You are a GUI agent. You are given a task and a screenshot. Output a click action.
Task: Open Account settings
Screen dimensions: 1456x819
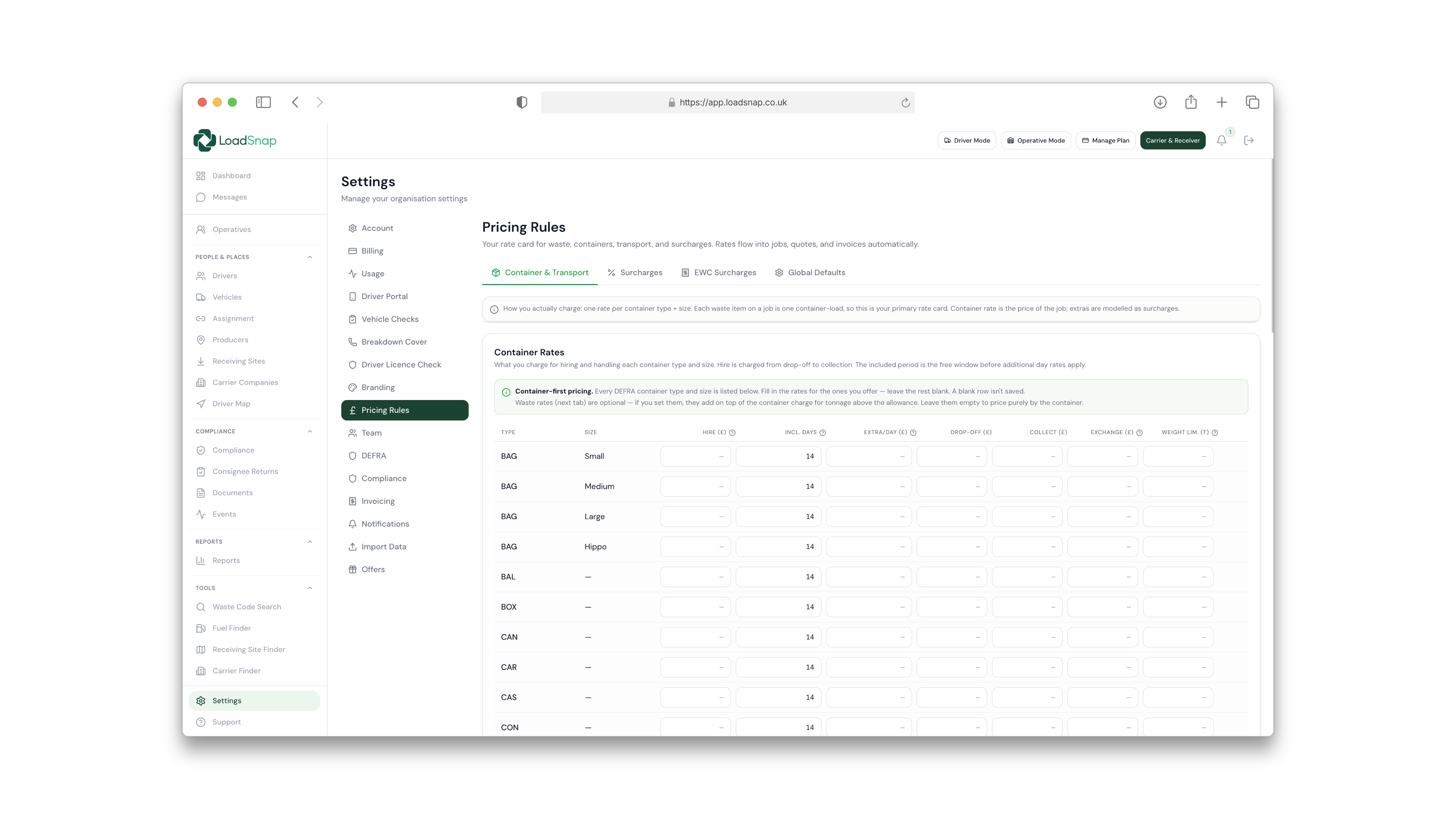(405, 228)
